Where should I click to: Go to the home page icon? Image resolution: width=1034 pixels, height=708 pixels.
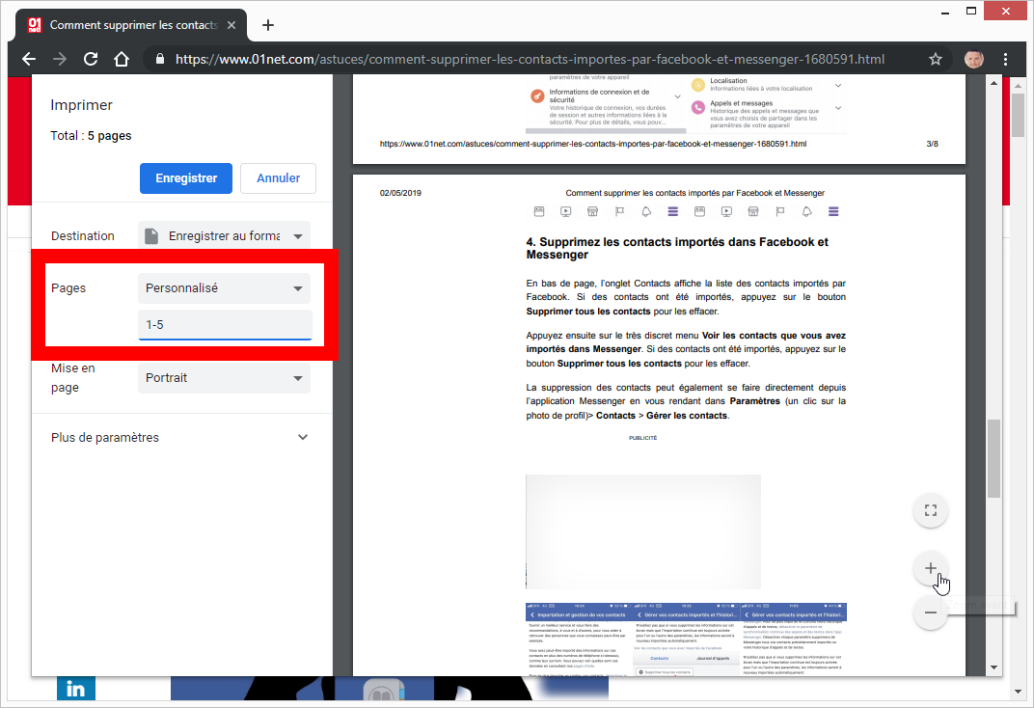tap(121, 59)
